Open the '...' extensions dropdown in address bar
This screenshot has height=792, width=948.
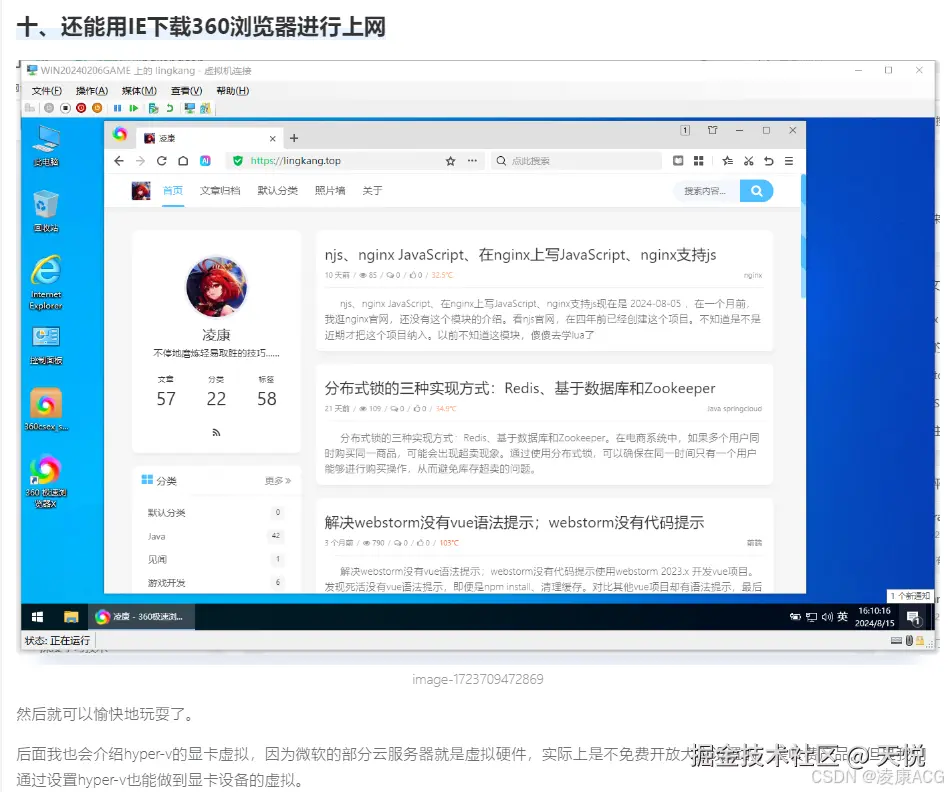472,162
